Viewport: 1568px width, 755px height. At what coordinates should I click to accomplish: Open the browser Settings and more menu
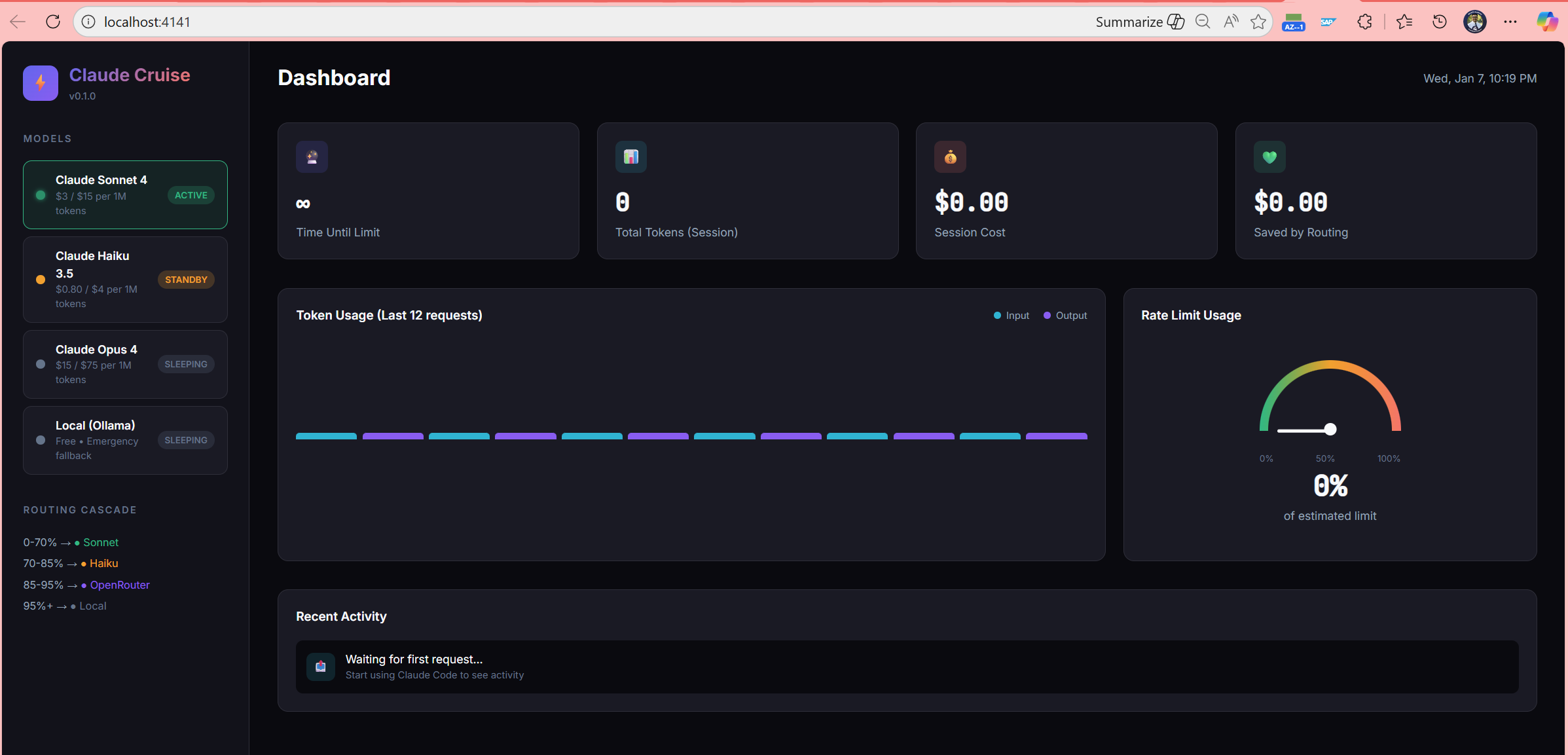(x=1510, y=22)
